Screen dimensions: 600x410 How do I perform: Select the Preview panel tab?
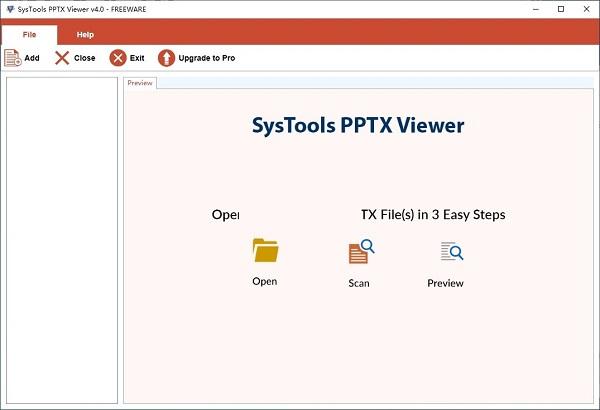tap(140, 83)
